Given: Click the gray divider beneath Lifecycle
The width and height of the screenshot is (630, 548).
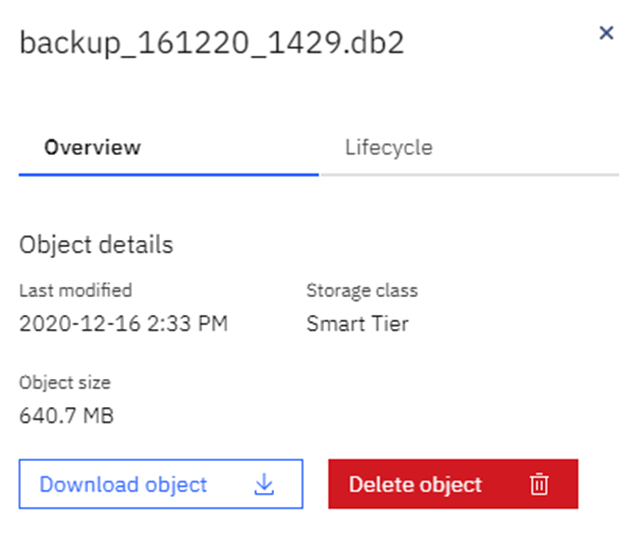Looking at the screenshot, I should pyautogui.click(x=469, y=175).
